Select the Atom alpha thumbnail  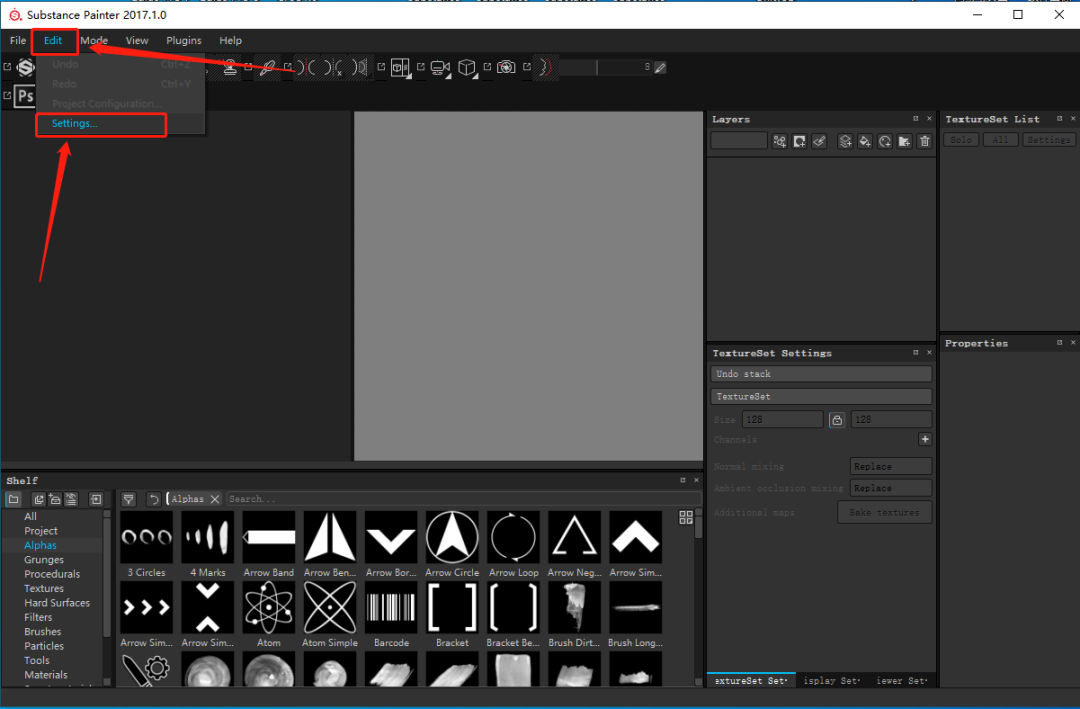point(269,607)
